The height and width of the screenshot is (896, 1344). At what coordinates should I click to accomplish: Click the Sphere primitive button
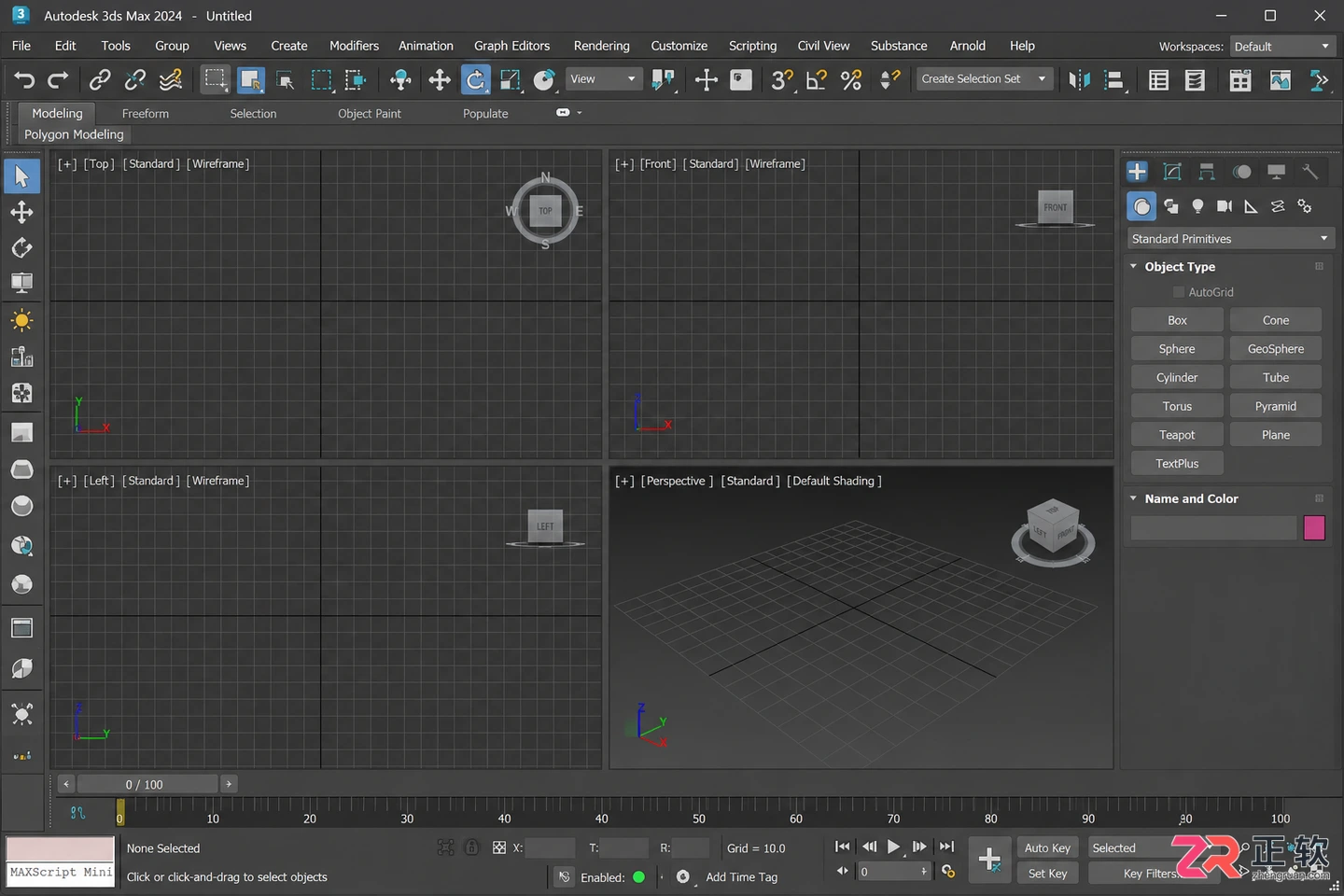1177,349
